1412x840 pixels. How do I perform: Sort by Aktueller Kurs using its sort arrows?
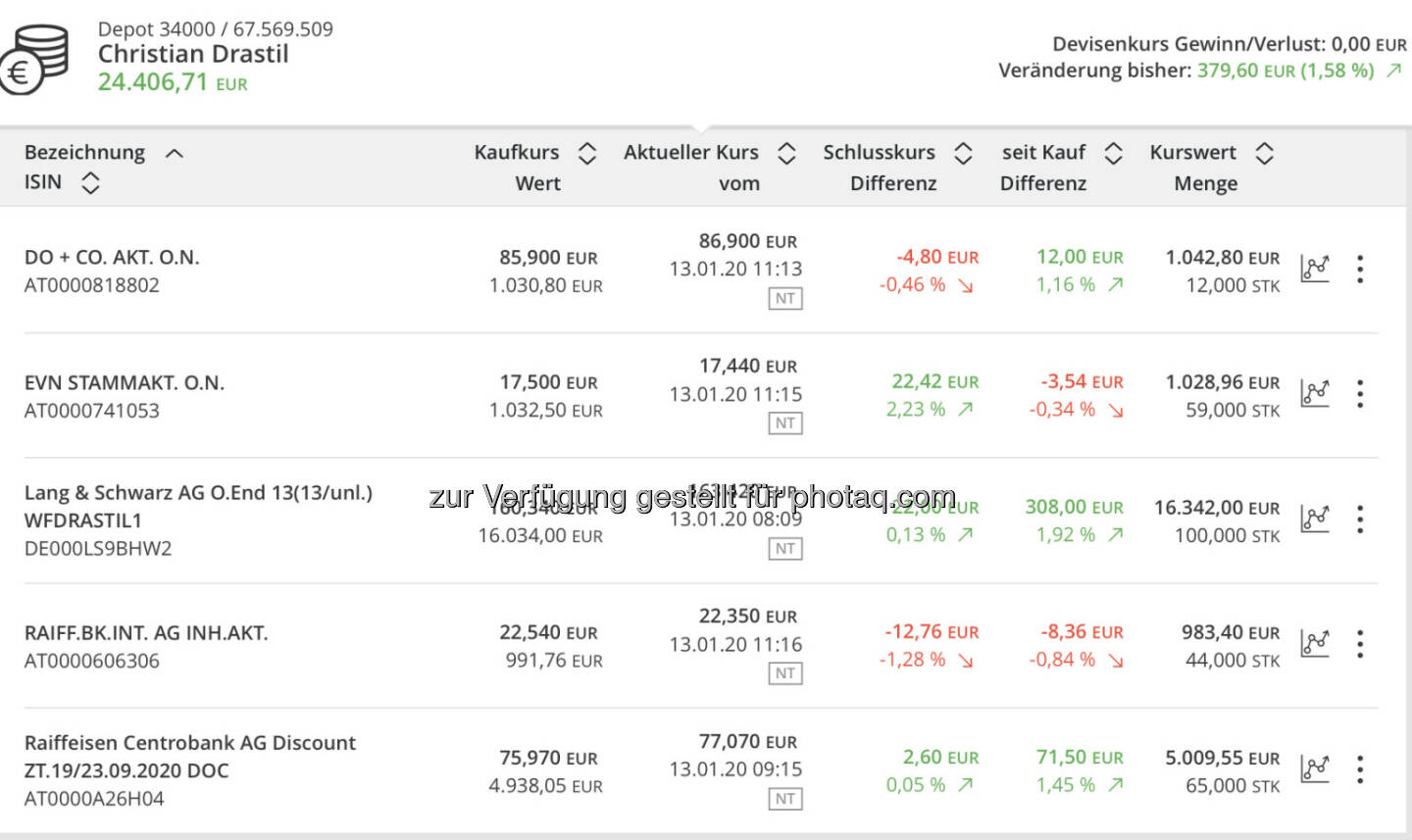(786, 153)
